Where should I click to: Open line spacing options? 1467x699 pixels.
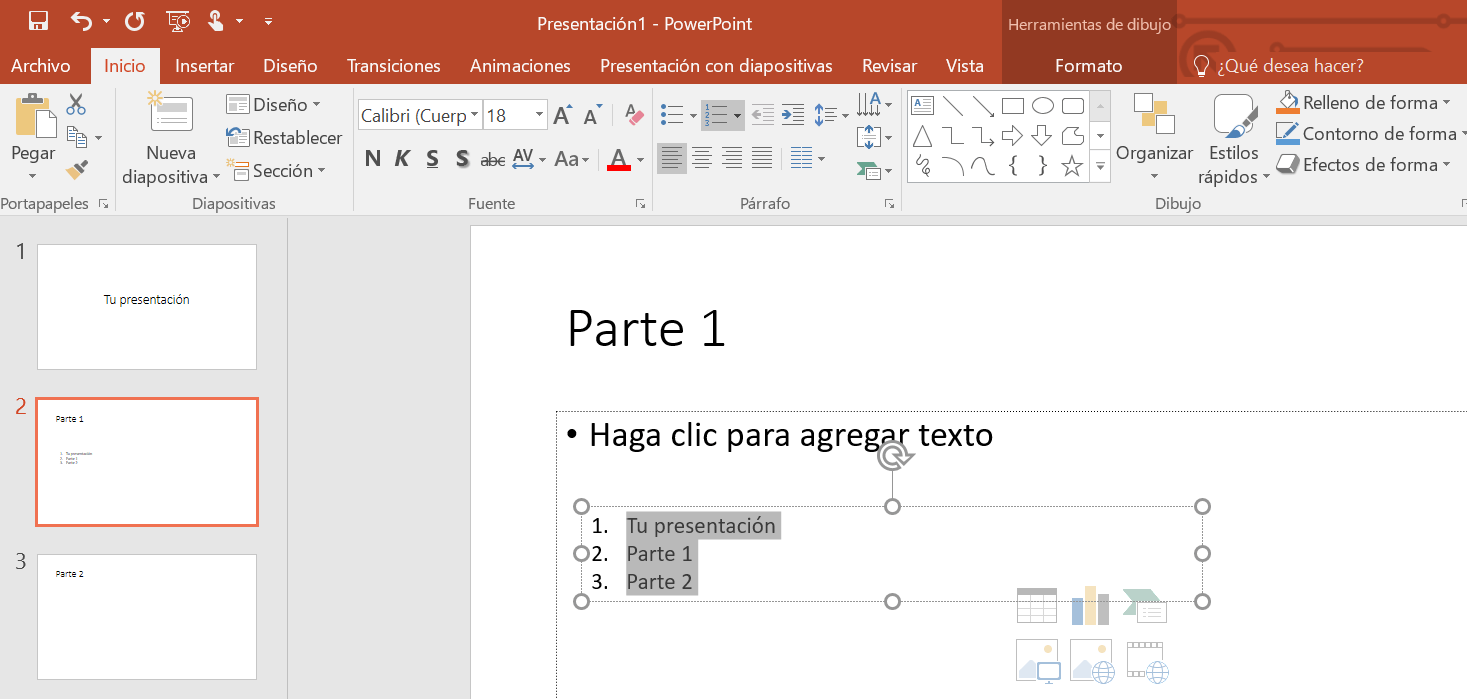point(830,115)
